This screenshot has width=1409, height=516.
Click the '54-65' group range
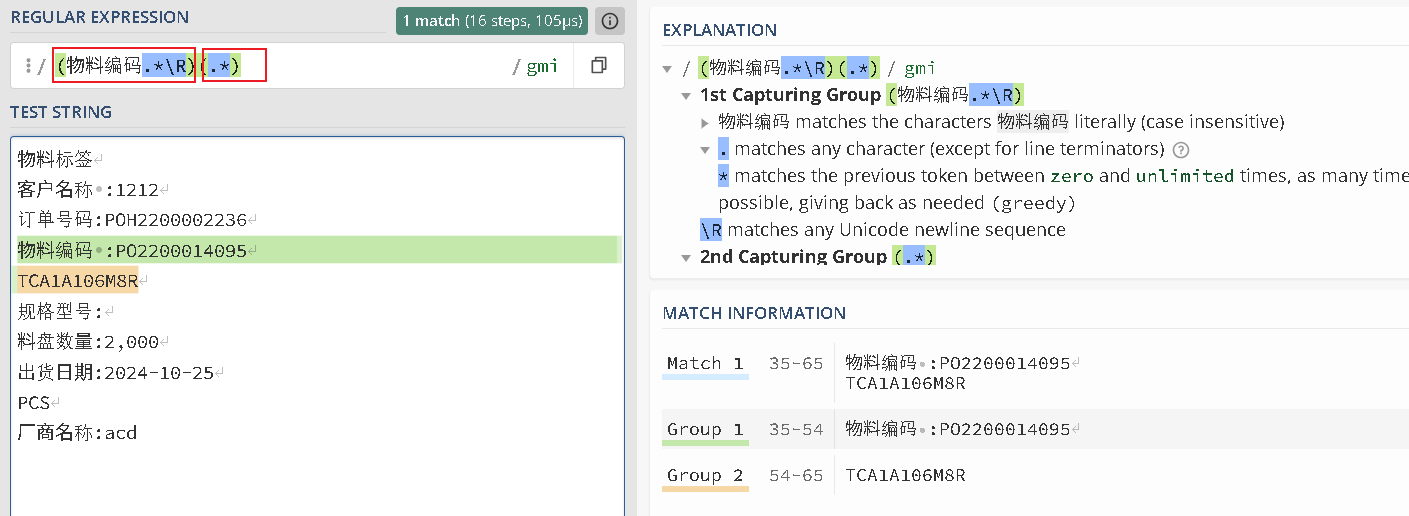click(x=796, y=475)
